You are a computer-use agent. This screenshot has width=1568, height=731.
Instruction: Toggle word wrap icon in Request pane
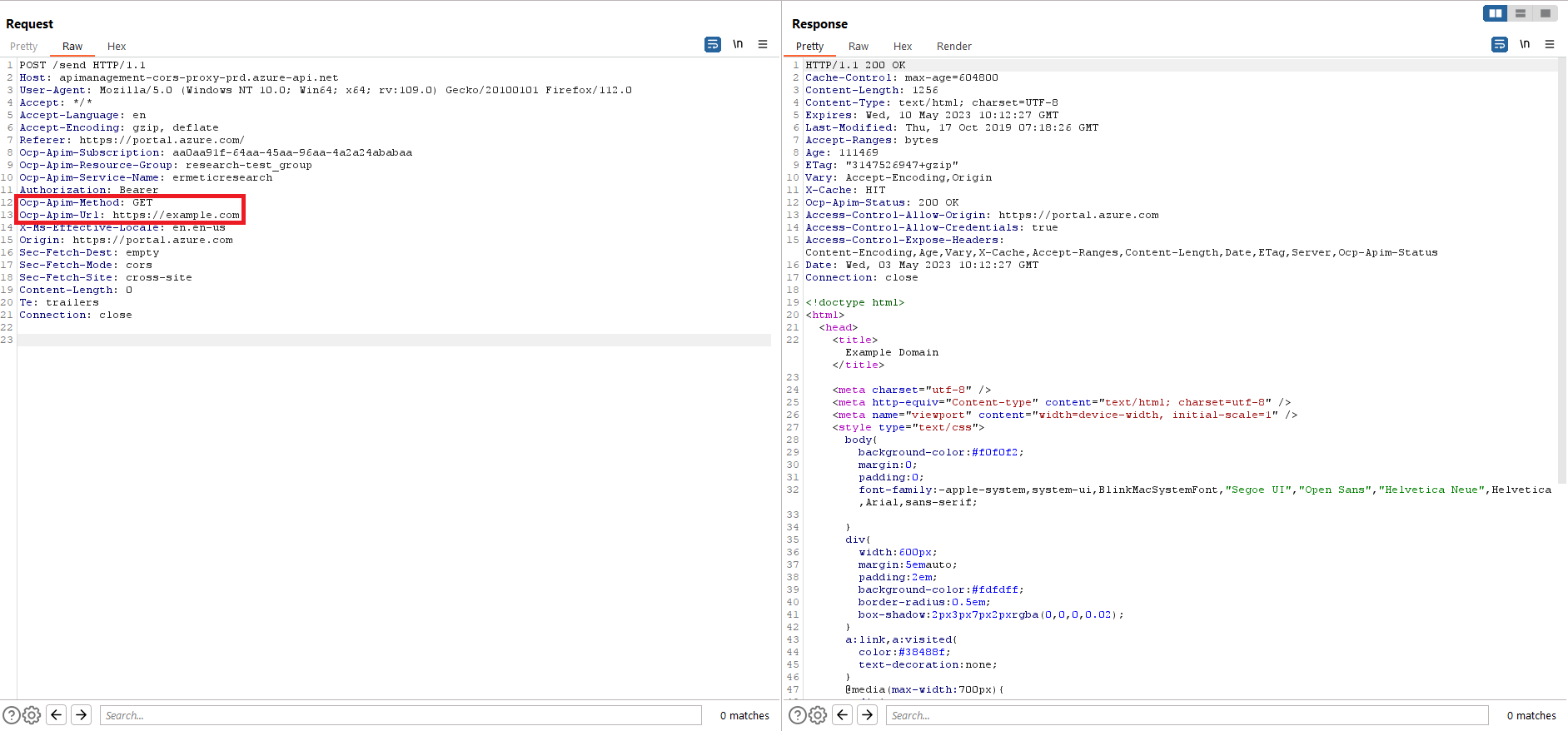coord(713,44)
